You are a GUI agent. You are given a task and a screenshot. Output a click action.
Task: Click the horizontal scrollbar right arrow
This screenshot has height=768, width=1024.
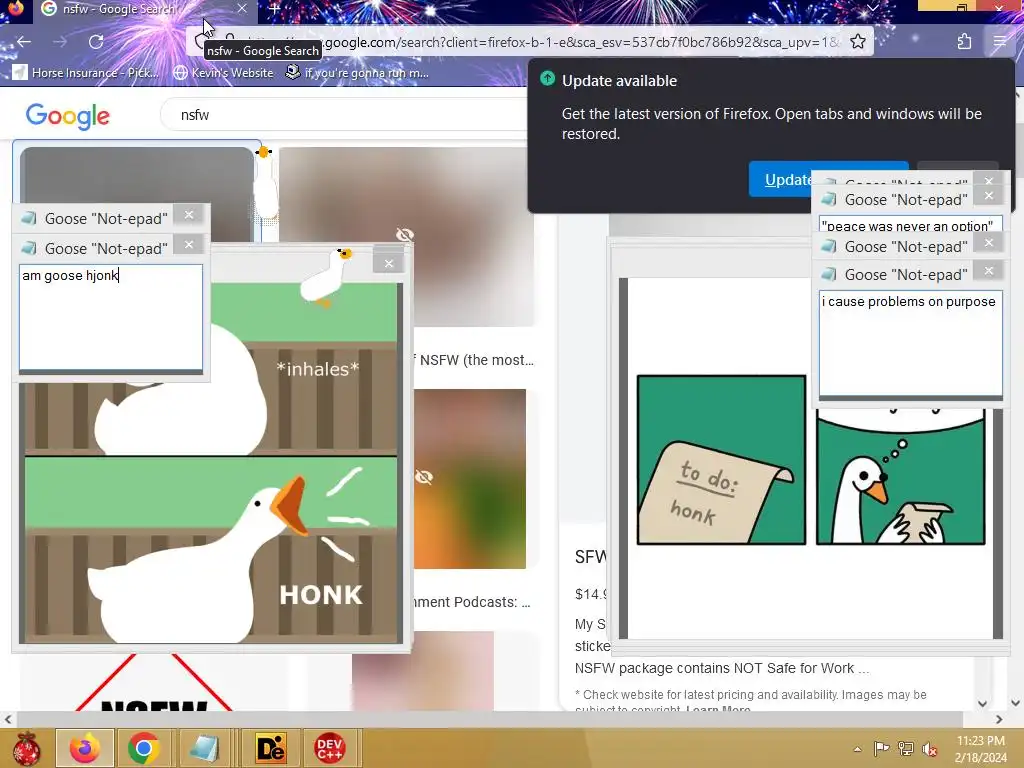[x=999, y=719]
